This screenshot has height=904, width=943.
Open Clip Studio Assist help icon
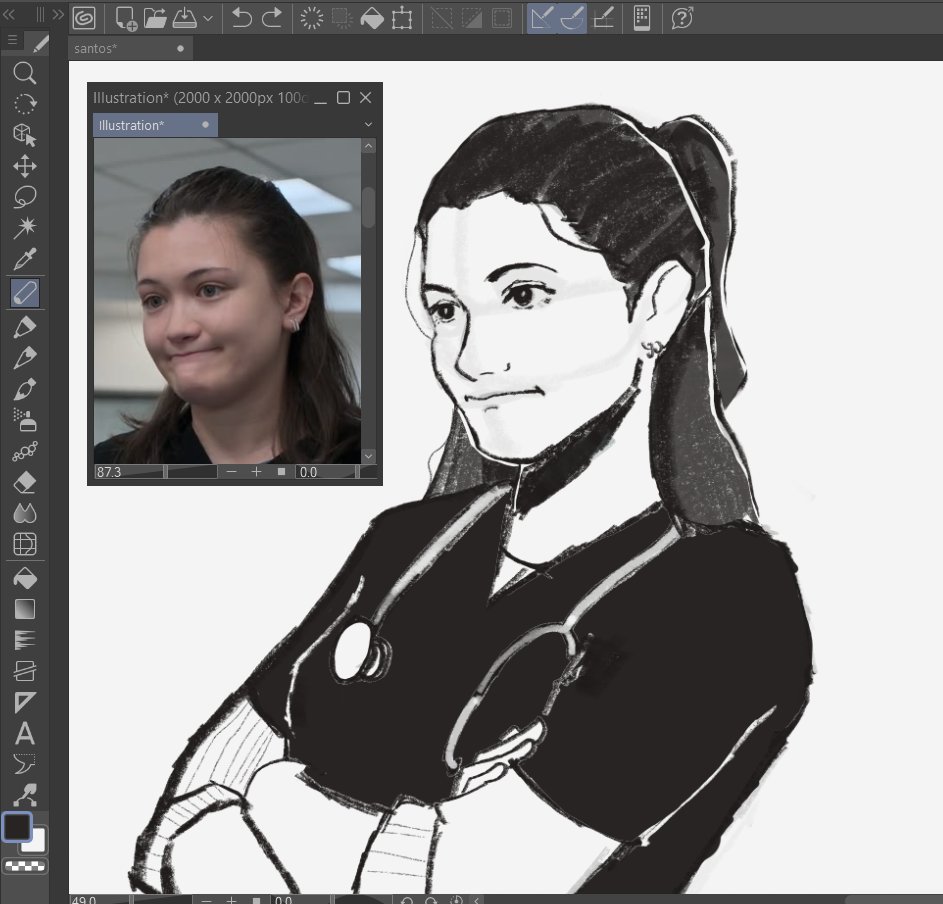click(x=682, y=18)
